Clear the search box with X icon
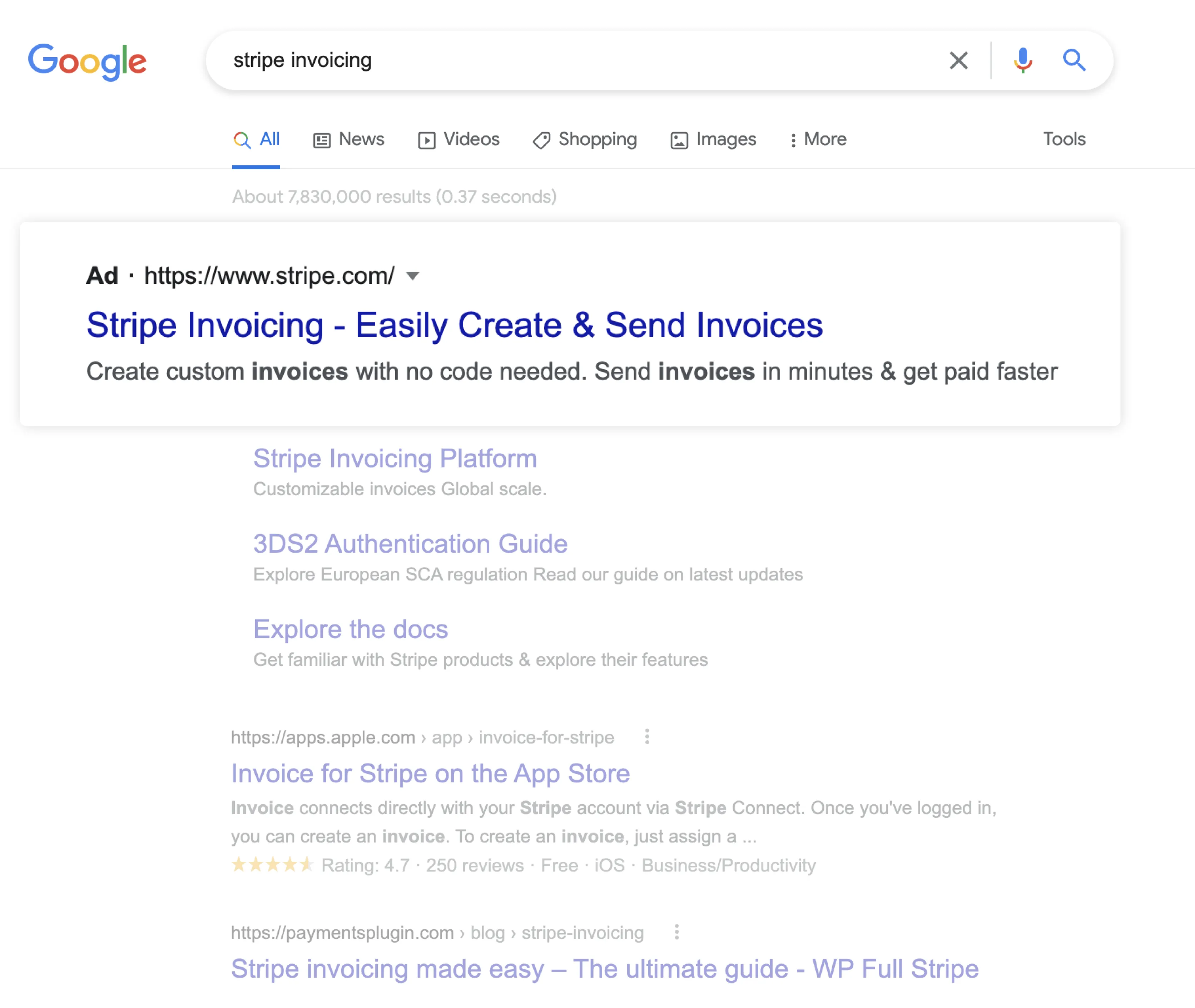The width and height of the screenshot is (1195, 1008). [x=958, y=60]
